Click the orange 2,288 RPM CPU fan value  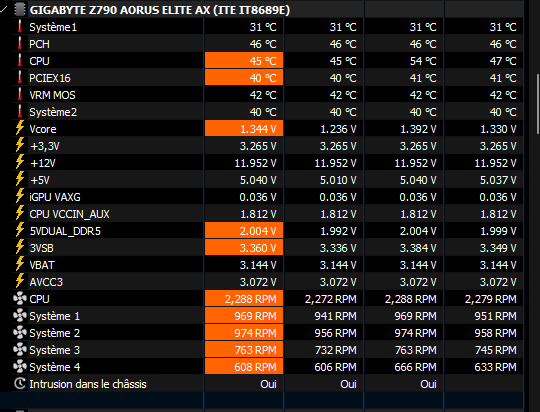[244, 299]
